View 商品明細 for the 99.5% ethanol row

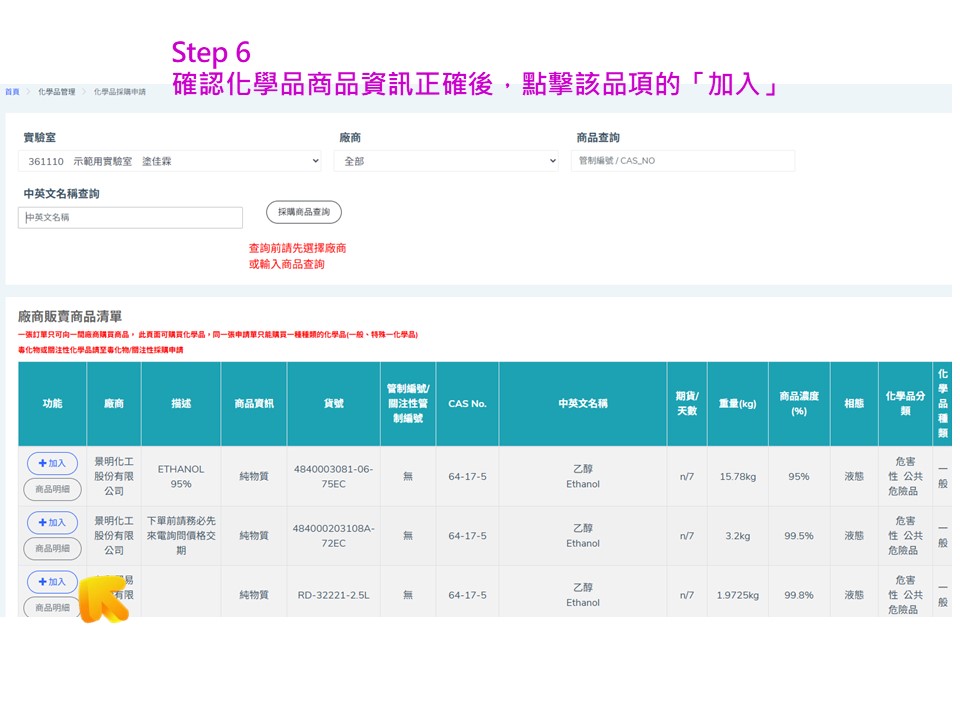pyautogui.click(x=52, y=549)
